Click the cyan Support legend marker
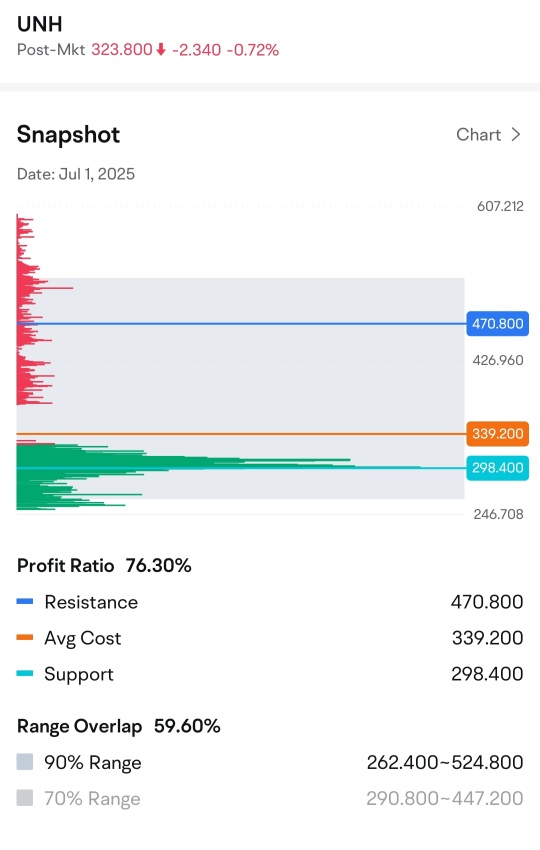 25,673
